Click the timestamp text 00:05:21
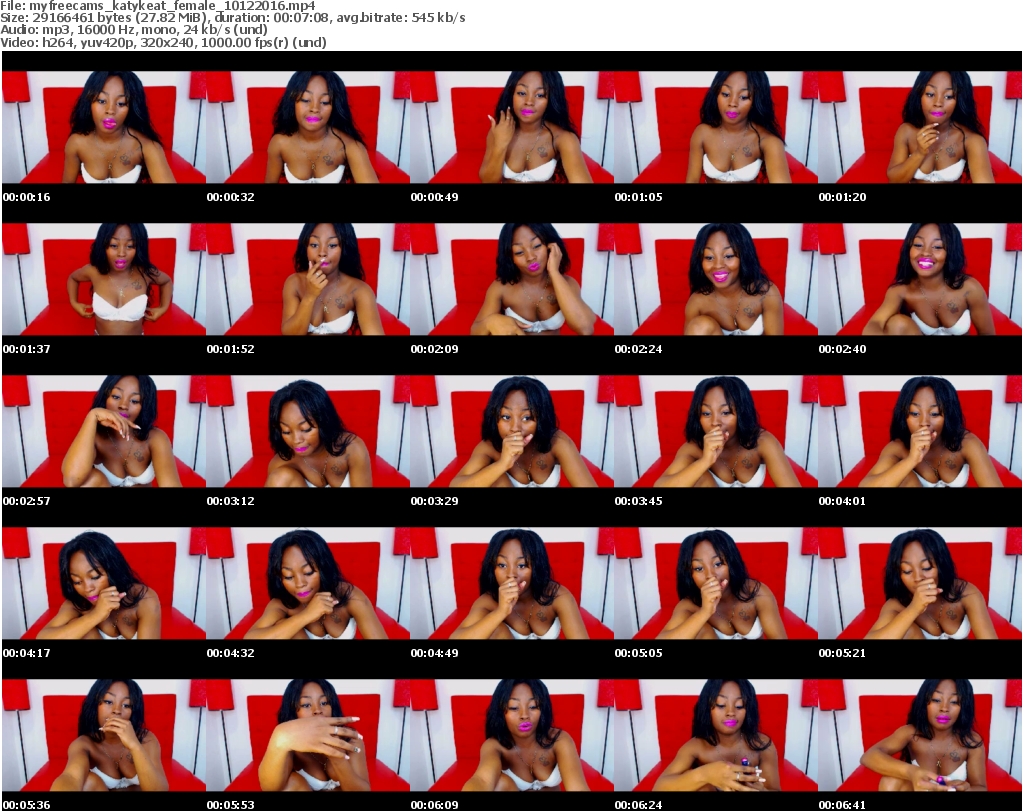The width and height of the screenshot is (1024, 811). (842, 653)
